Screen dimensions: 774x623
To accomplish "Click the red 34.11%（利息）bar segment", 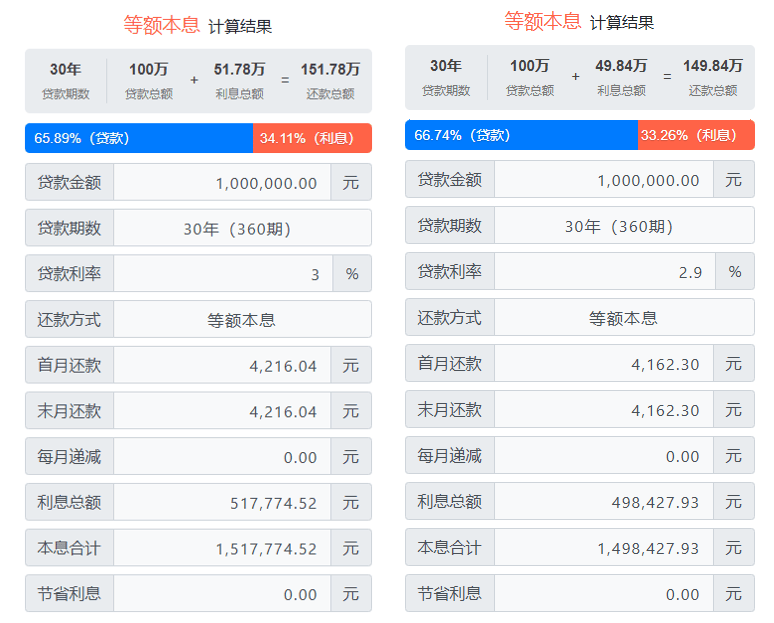I will 312,138.
